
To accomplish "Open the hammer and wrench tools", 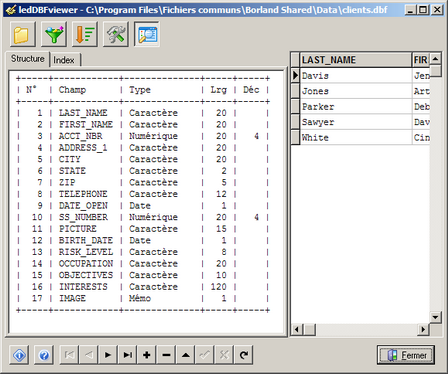I will pos(116,34).
